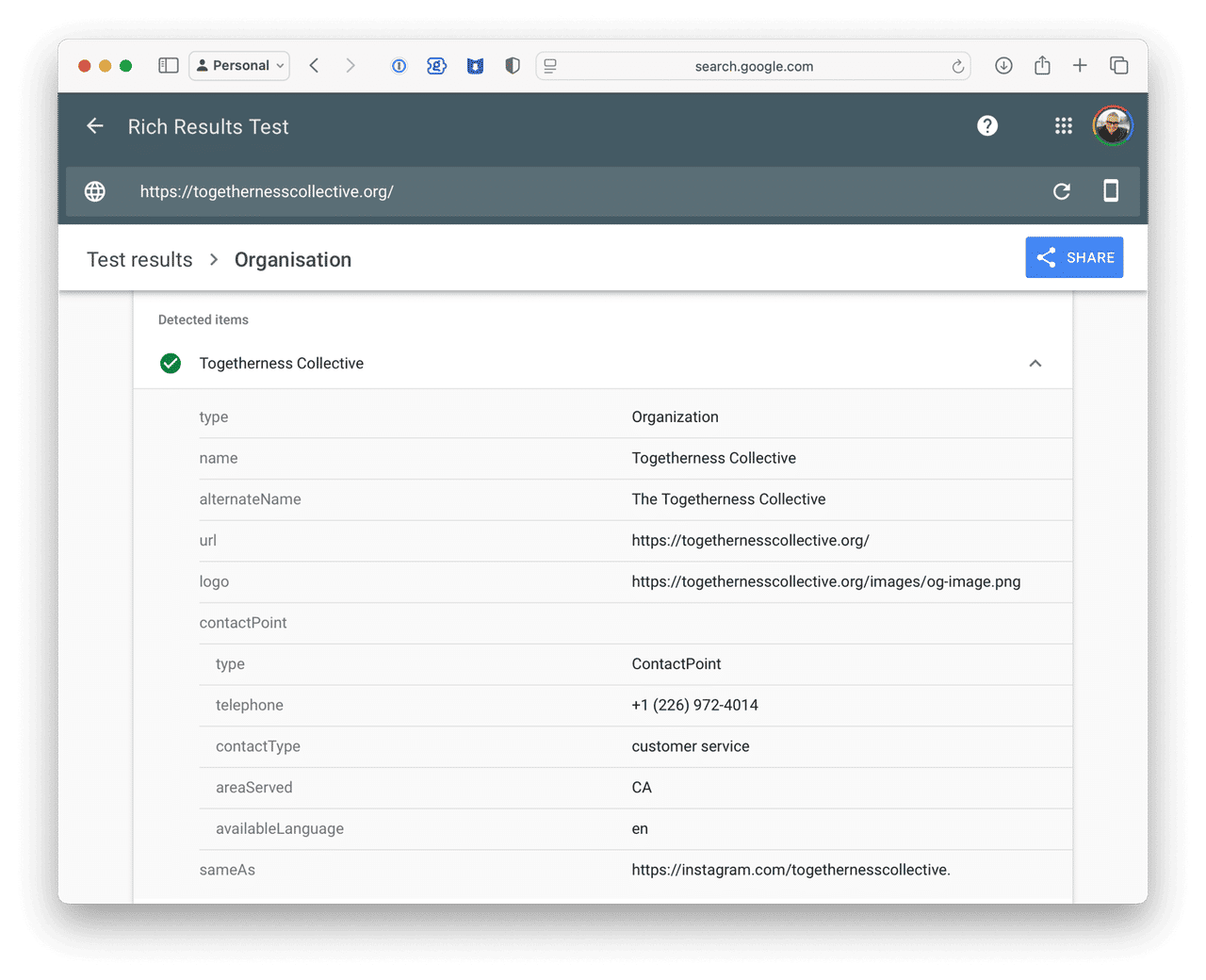Go to the Test results breadcrumb
Screen dimensions: 1206x980
139,260
